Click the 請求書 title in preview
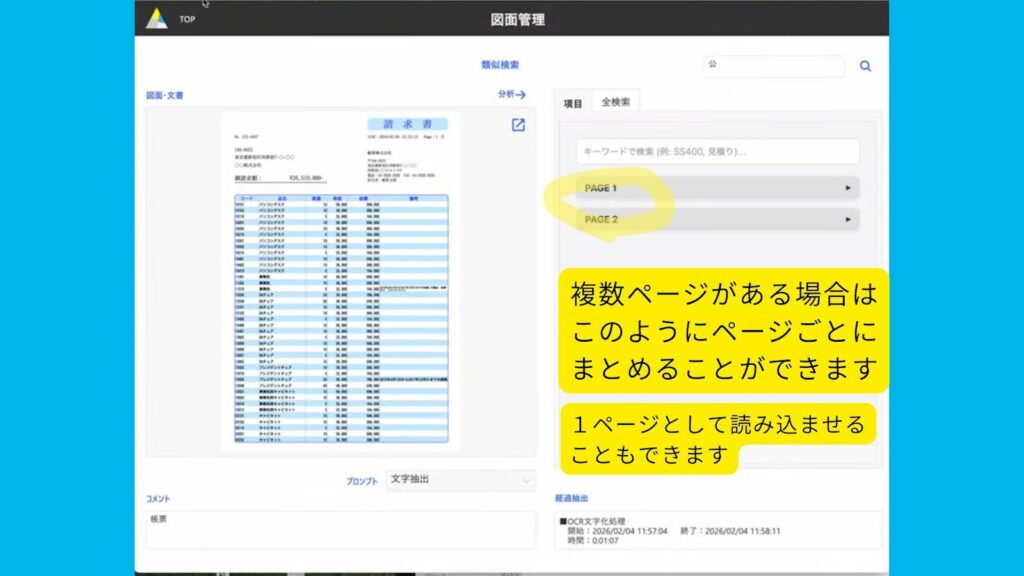This screenshot has height=576, width=1024. pos(407,124)
